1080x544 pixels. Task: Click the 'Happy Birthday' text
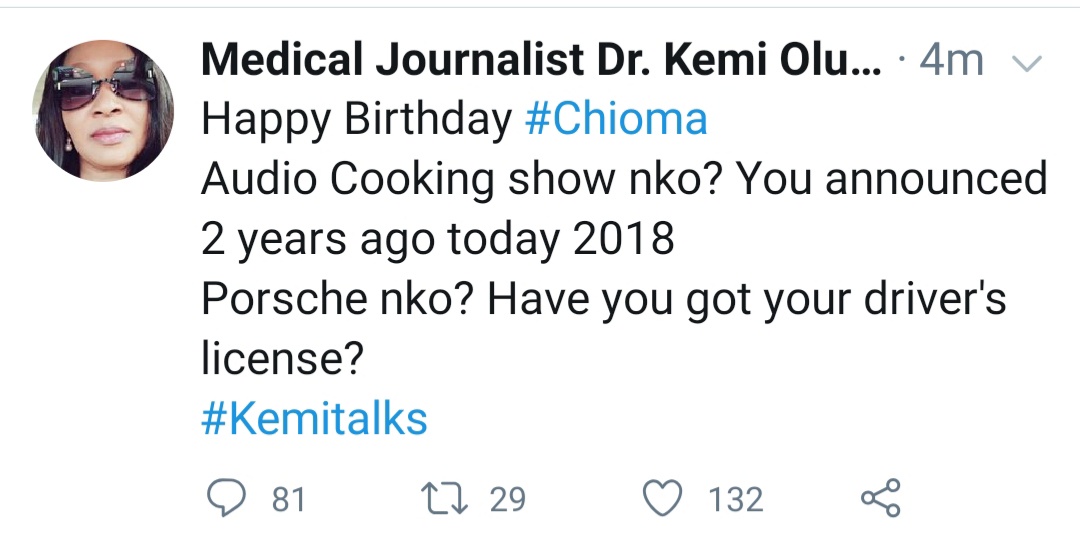tap(356, 120)
